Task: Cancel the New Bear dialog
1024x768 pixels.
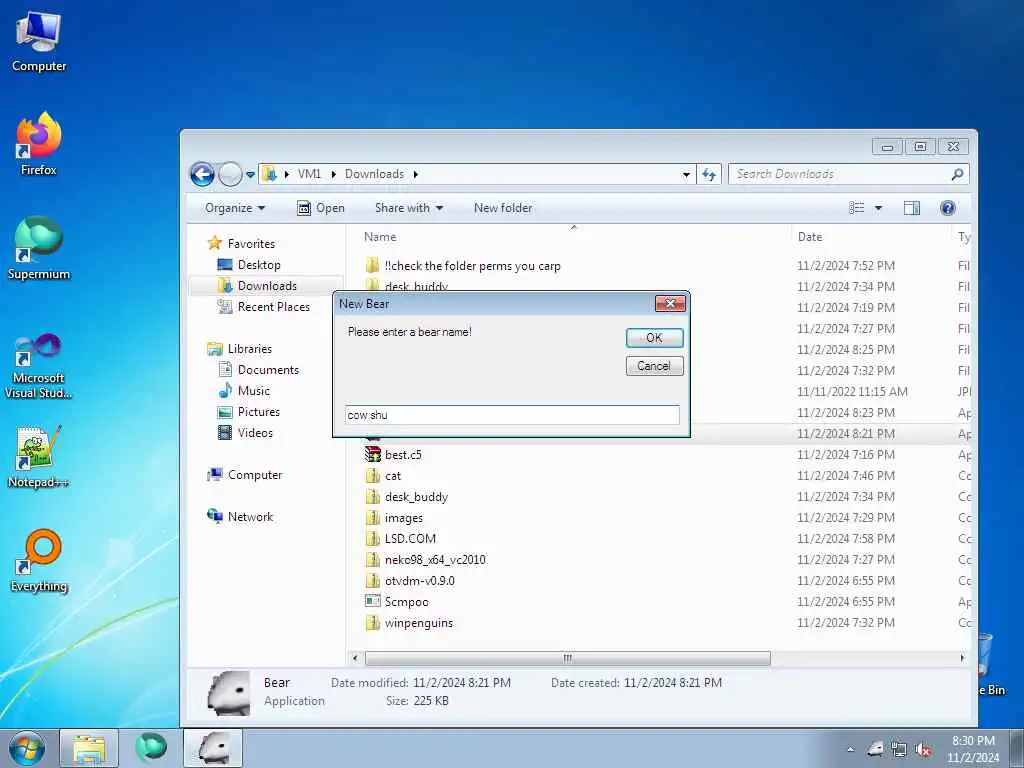Action: point(654,366)
